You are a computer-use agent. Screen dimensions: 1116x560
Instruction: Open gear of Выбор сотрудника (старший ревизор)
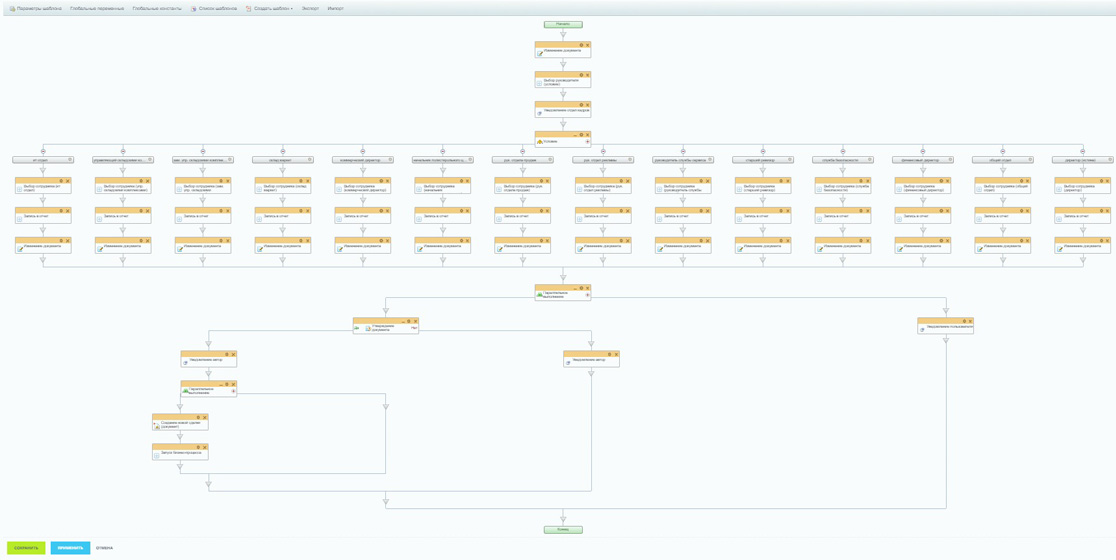click(x=779, y=181)
